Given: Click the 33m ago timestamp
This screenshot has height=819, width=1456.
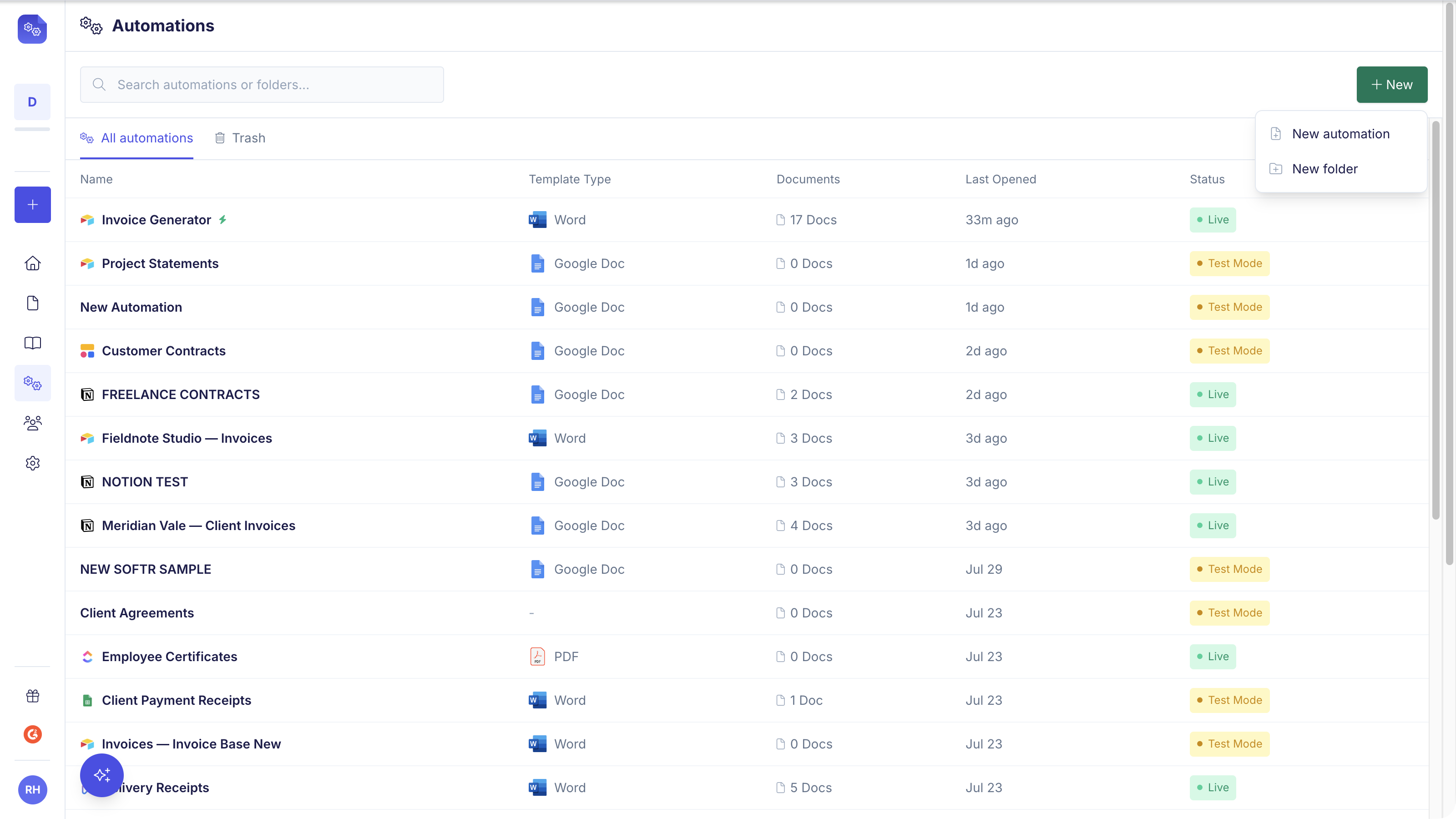Looking at the screenshot, I should 991,220.
